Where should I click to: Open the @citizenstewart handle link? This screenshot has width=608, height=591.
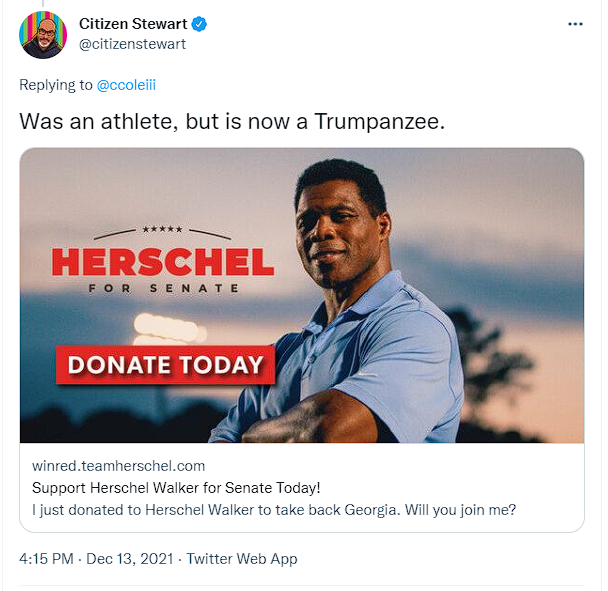point(132,44)
